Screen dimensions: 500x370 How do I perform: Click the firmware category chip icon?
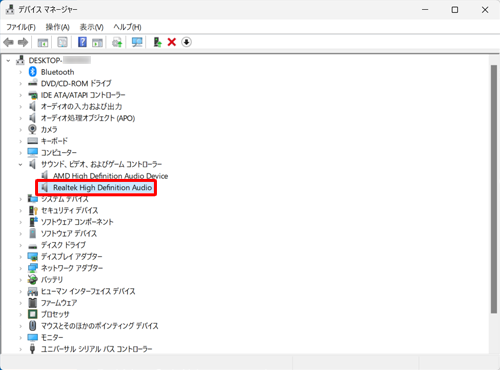pyautogui.click(x=32, y=303)
